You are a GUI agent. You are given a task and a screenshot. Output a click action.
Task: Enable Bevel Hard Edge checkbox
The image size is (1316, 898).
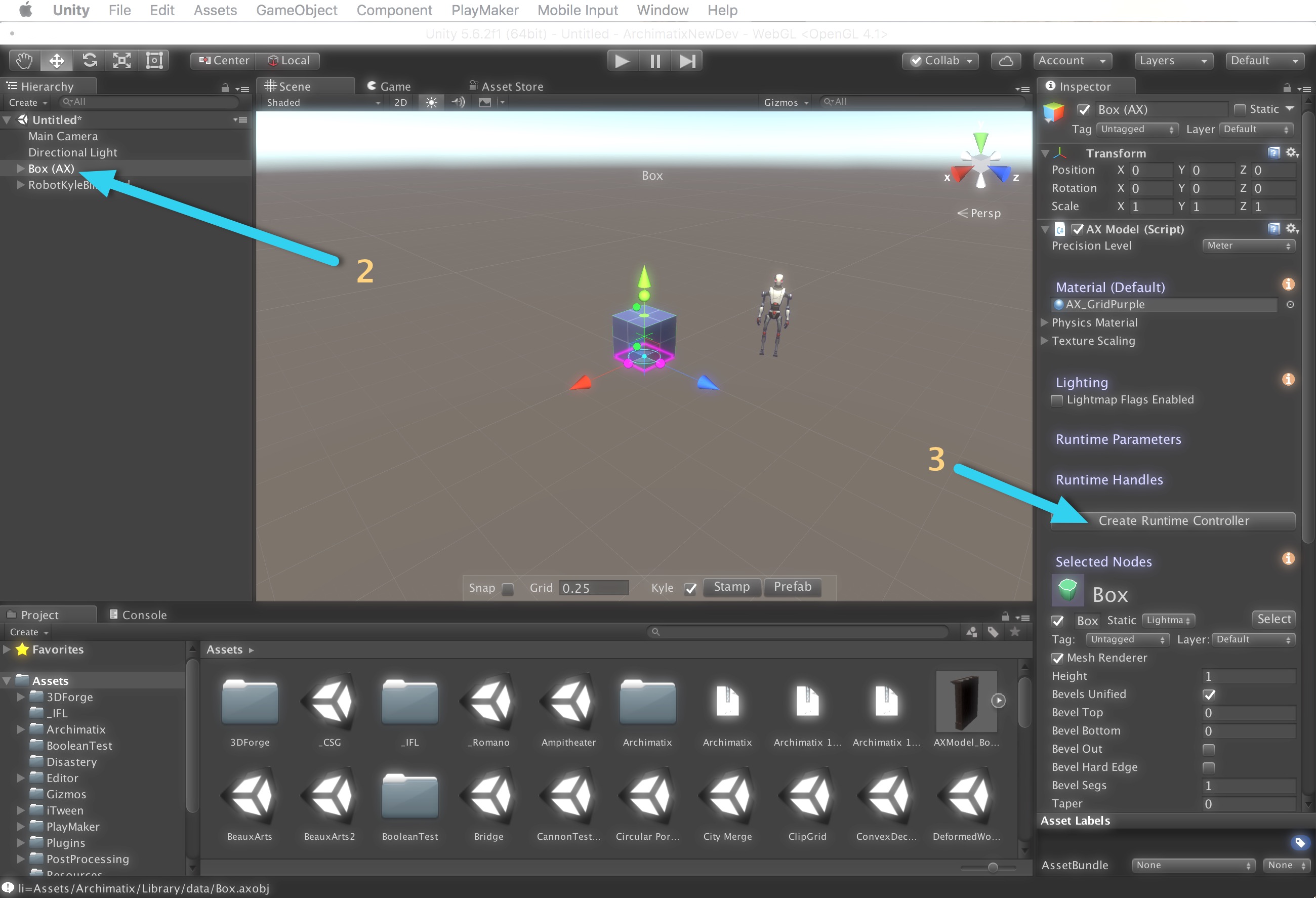pos(1208,768)
